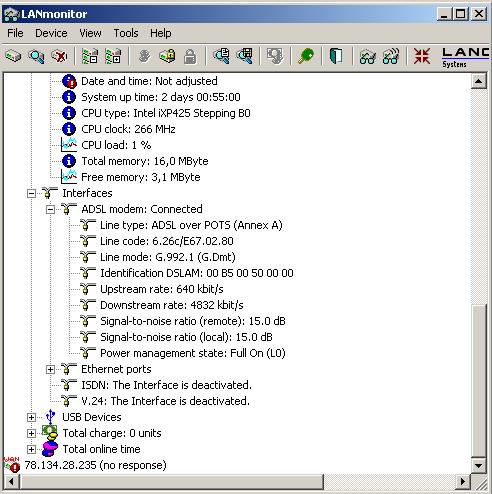Click the device with yellow padlock icon

pyautogui.click(x=167, y=56)
